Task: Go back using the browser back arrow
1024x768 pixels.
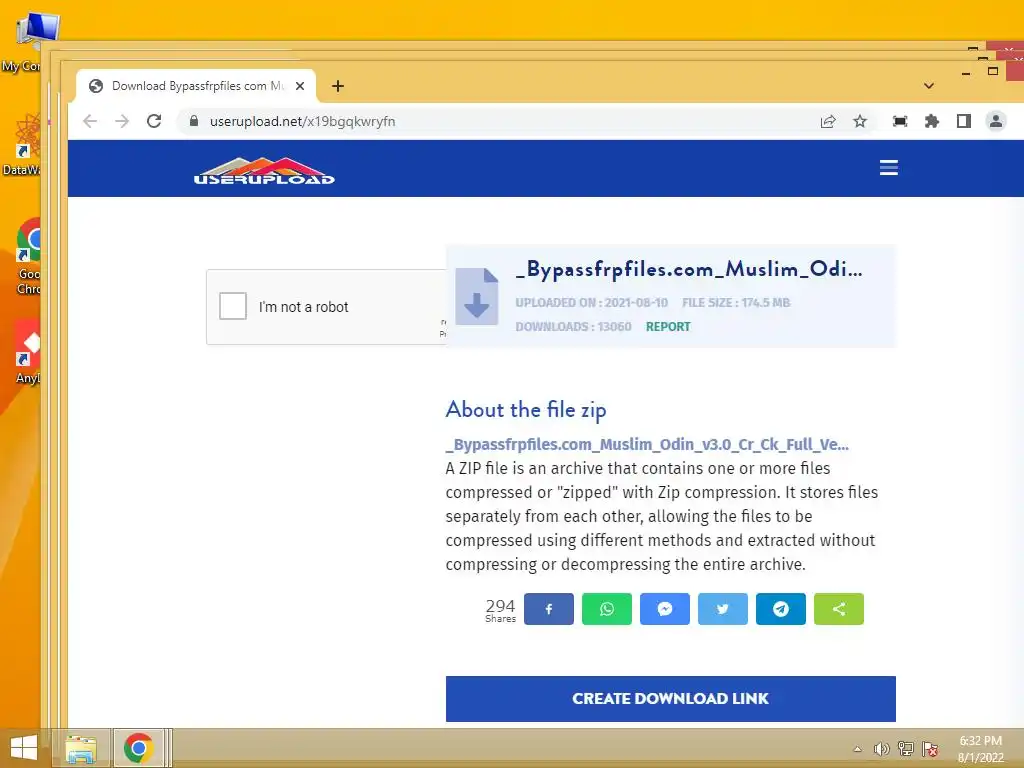Action: tap(90, 121)
